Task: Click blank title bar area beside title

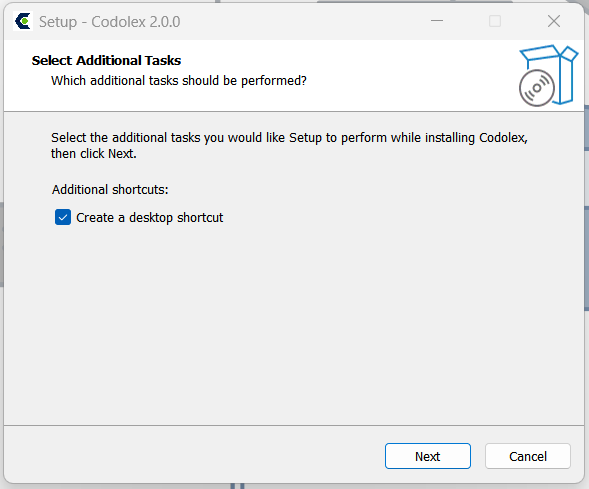Action: (301, 21)
